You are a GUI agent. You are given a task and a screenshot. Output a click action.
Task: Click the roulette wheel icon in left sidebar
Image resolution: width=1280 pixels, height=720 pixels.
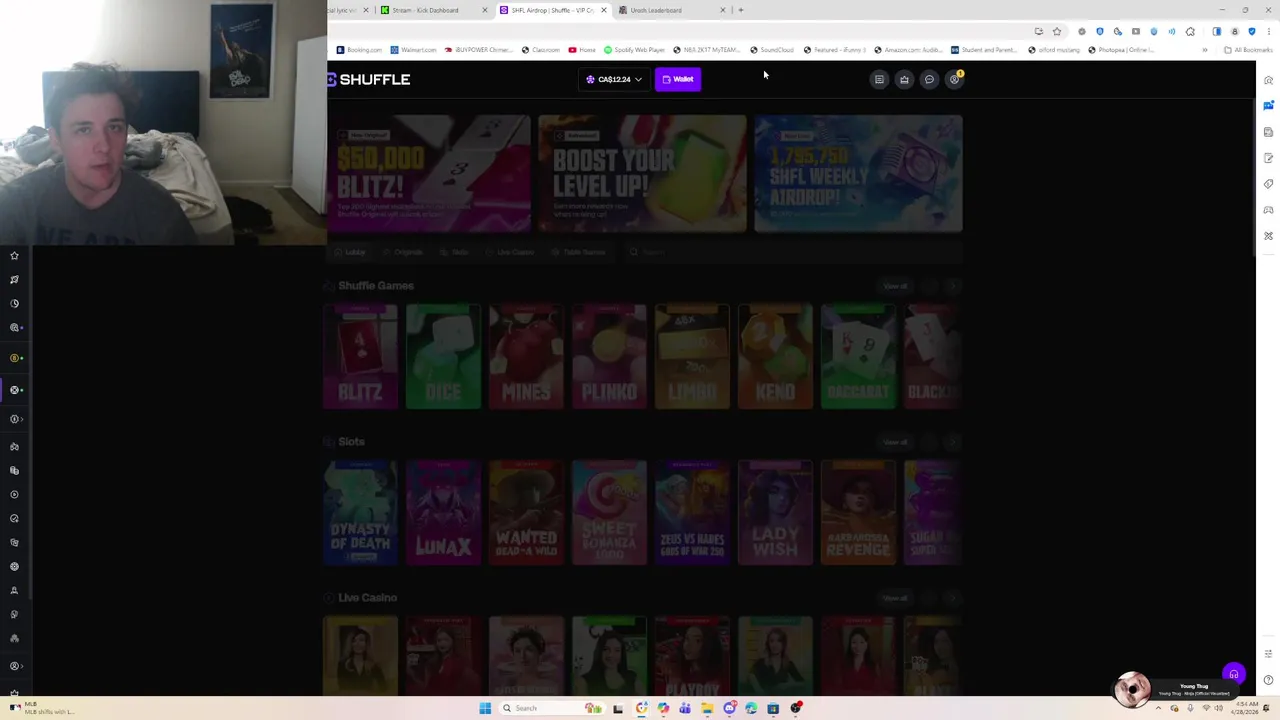tap(14, 567)
